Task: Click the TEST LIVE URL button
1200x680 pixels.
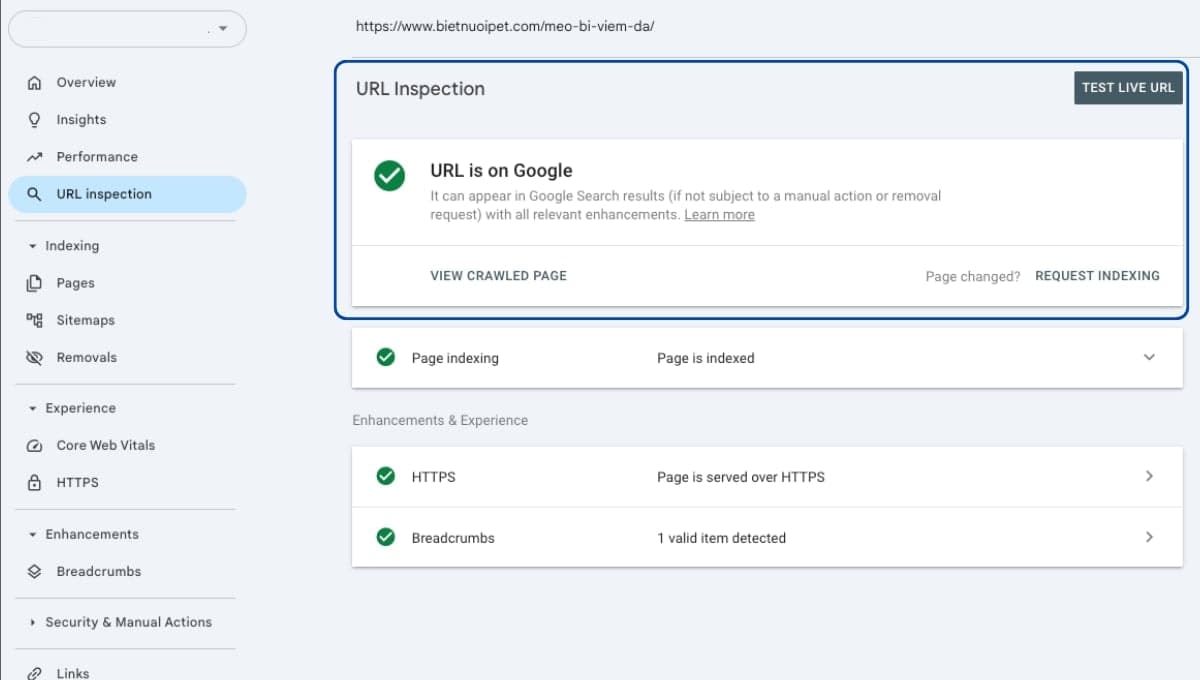Action: (x=1128, y=88)
